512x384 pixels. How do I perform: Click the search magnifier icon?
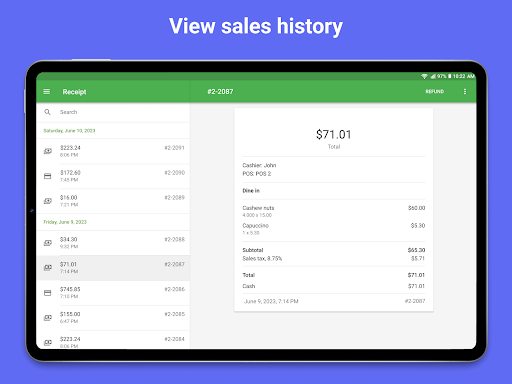[48, 112]
